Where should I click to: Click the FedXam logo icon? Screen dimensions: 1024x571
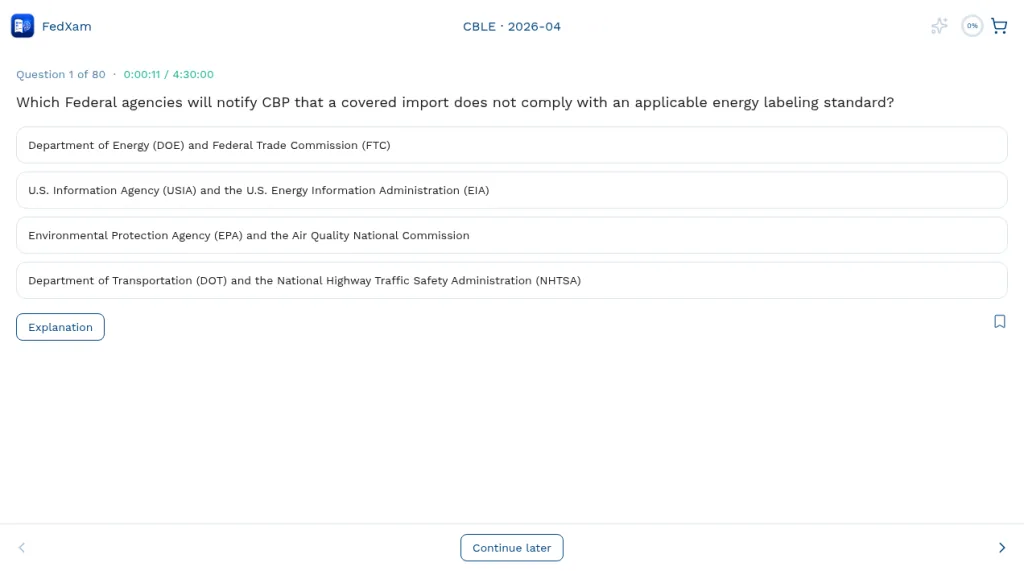tap(22, 26)
